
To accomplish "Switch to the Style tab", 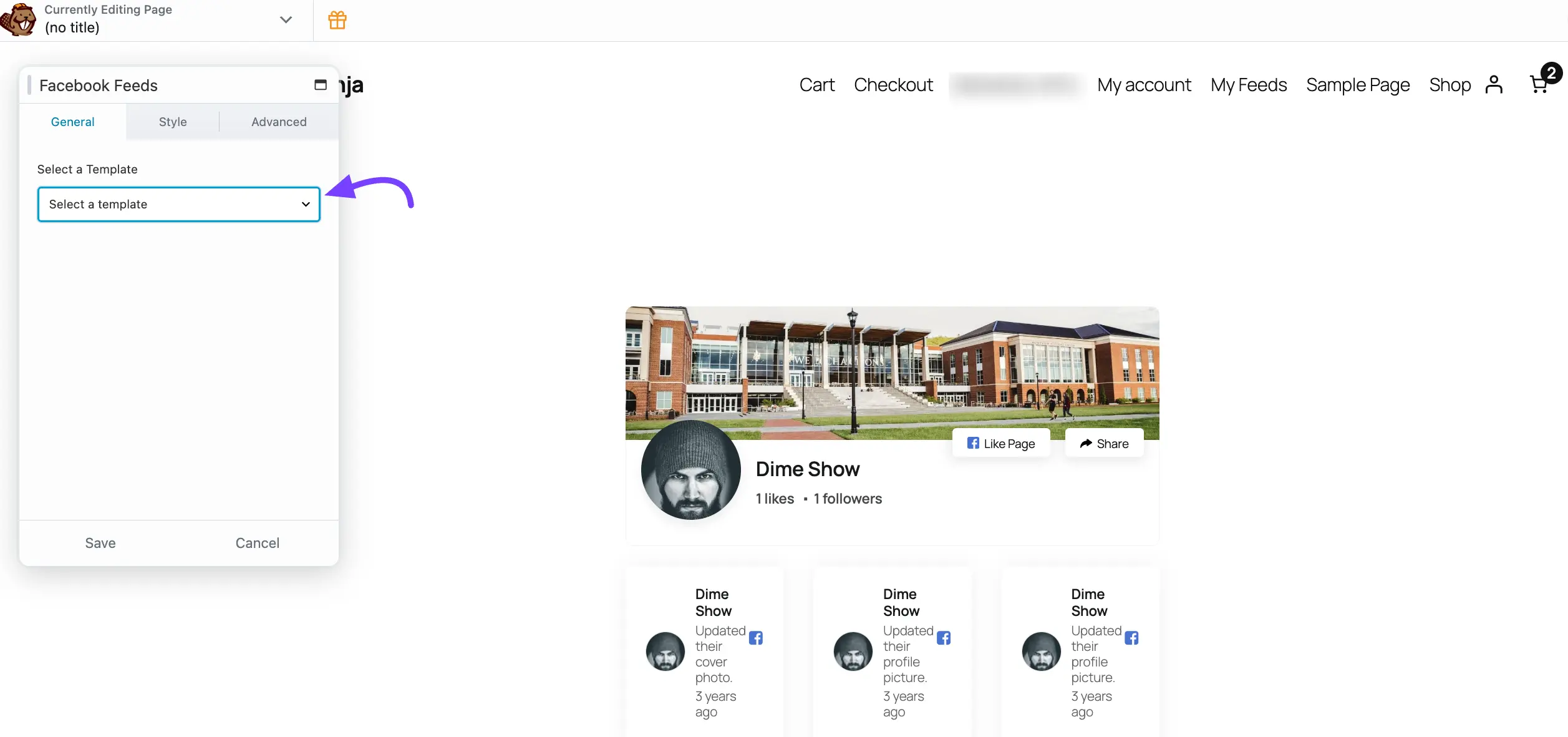I will (x=173, y=122).
